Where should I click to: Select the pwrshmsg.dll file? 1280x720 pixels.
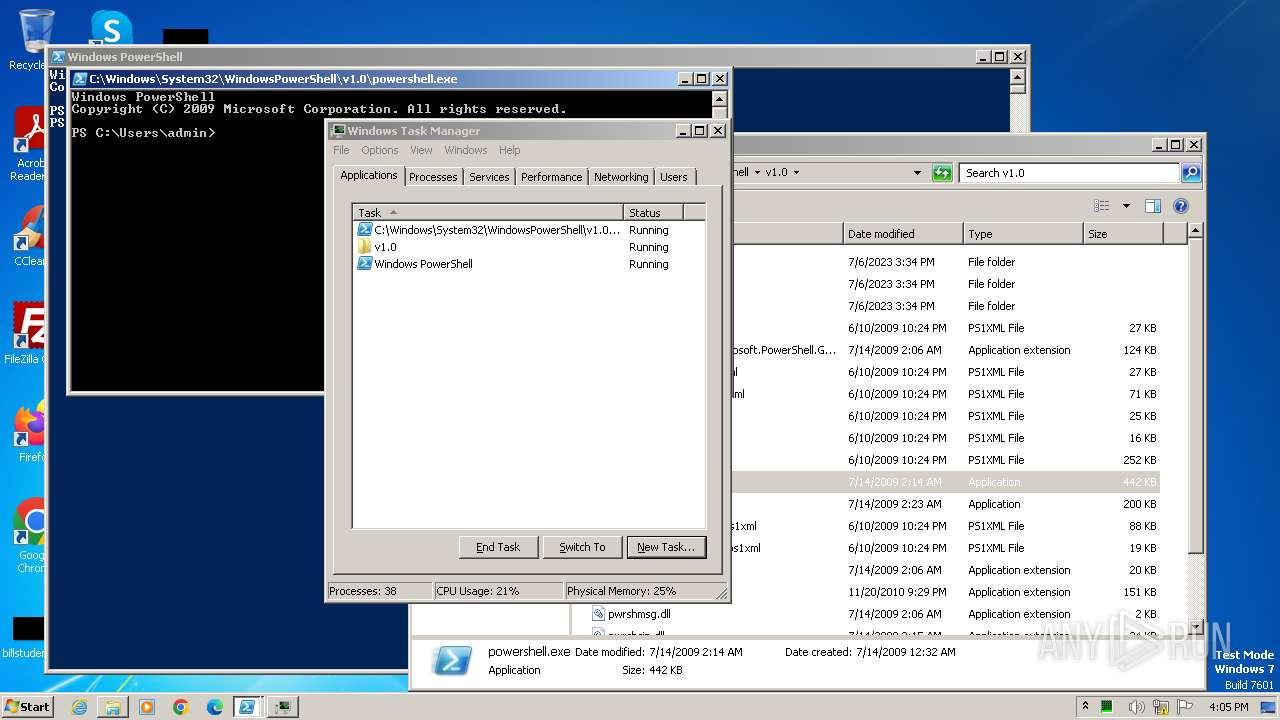click(x=639, y=614)
